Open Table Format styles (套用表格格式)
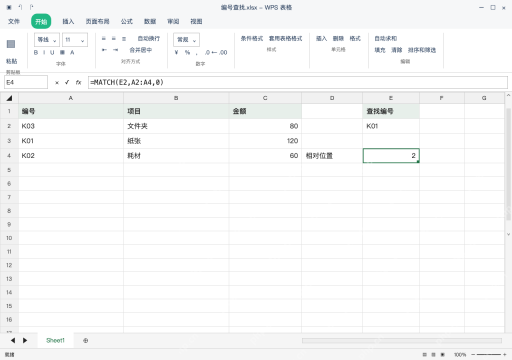 point(286,39)
